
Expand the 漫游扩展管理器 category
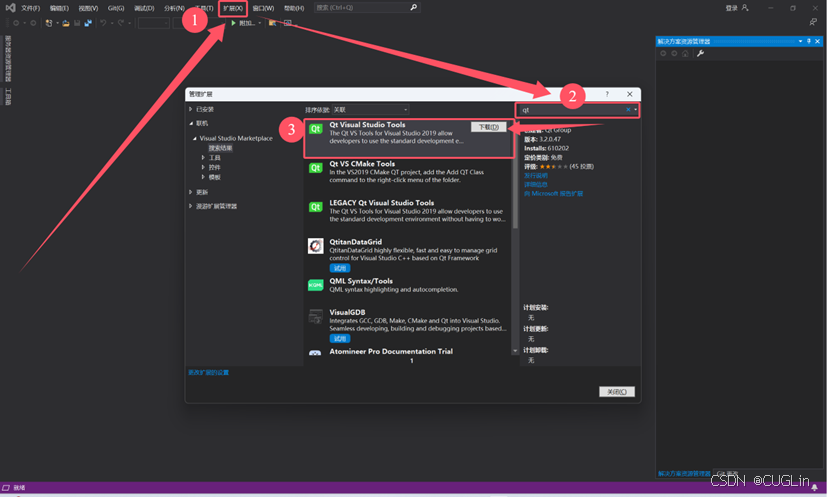pyautogui.click(x=190, y=206)
